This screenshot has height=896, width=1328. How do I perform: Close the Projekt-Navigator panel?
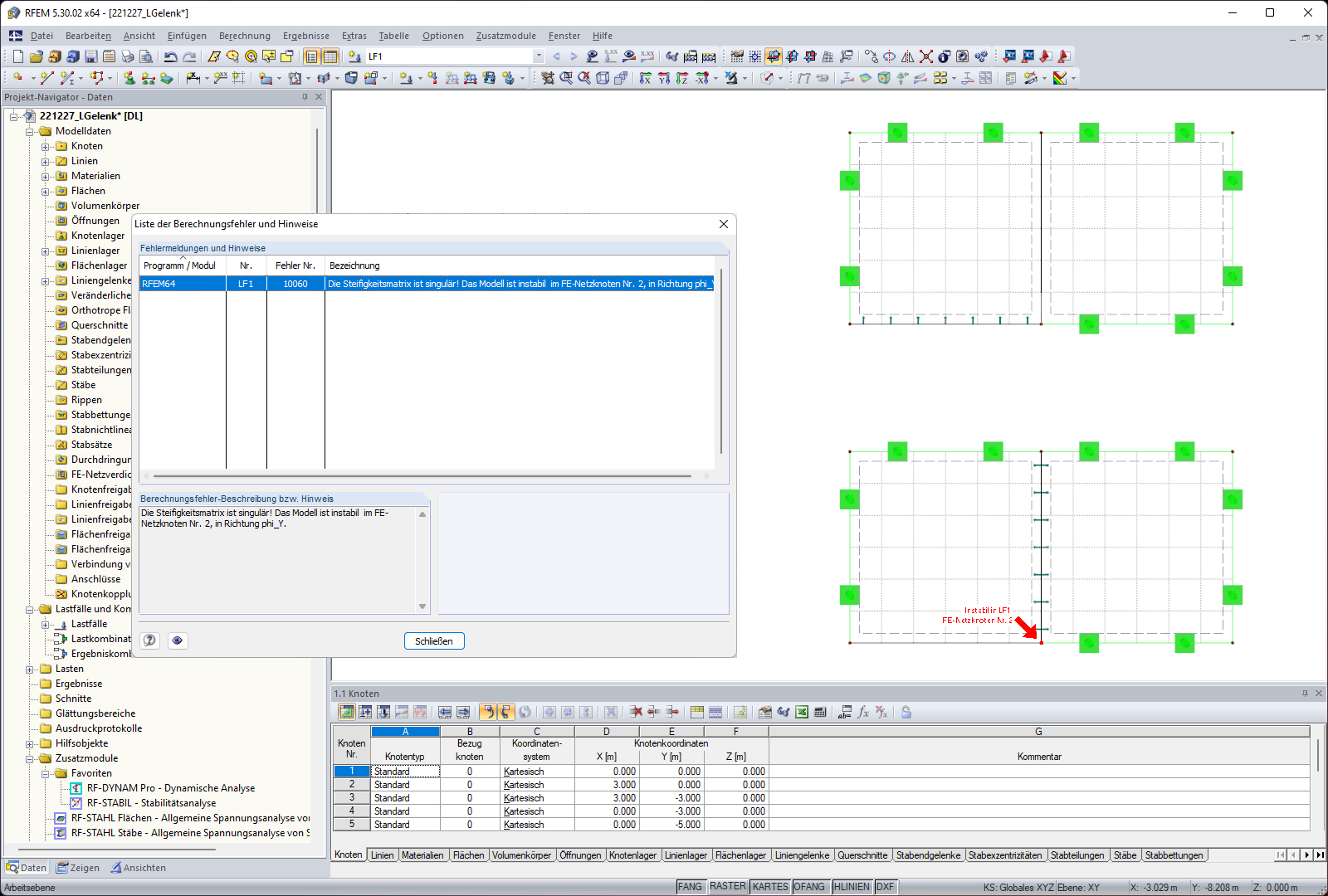click(x=319, y=97)
